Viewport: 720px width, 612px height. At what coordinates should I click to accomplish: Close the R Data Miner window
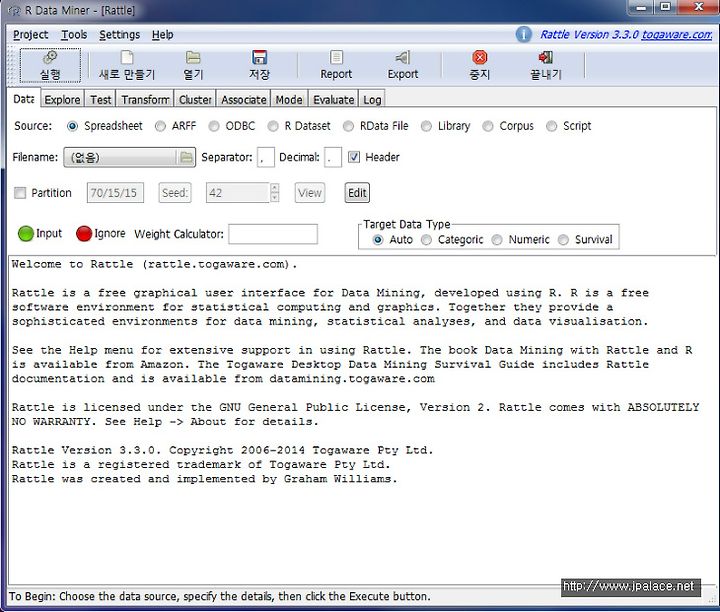coord(698,7)
